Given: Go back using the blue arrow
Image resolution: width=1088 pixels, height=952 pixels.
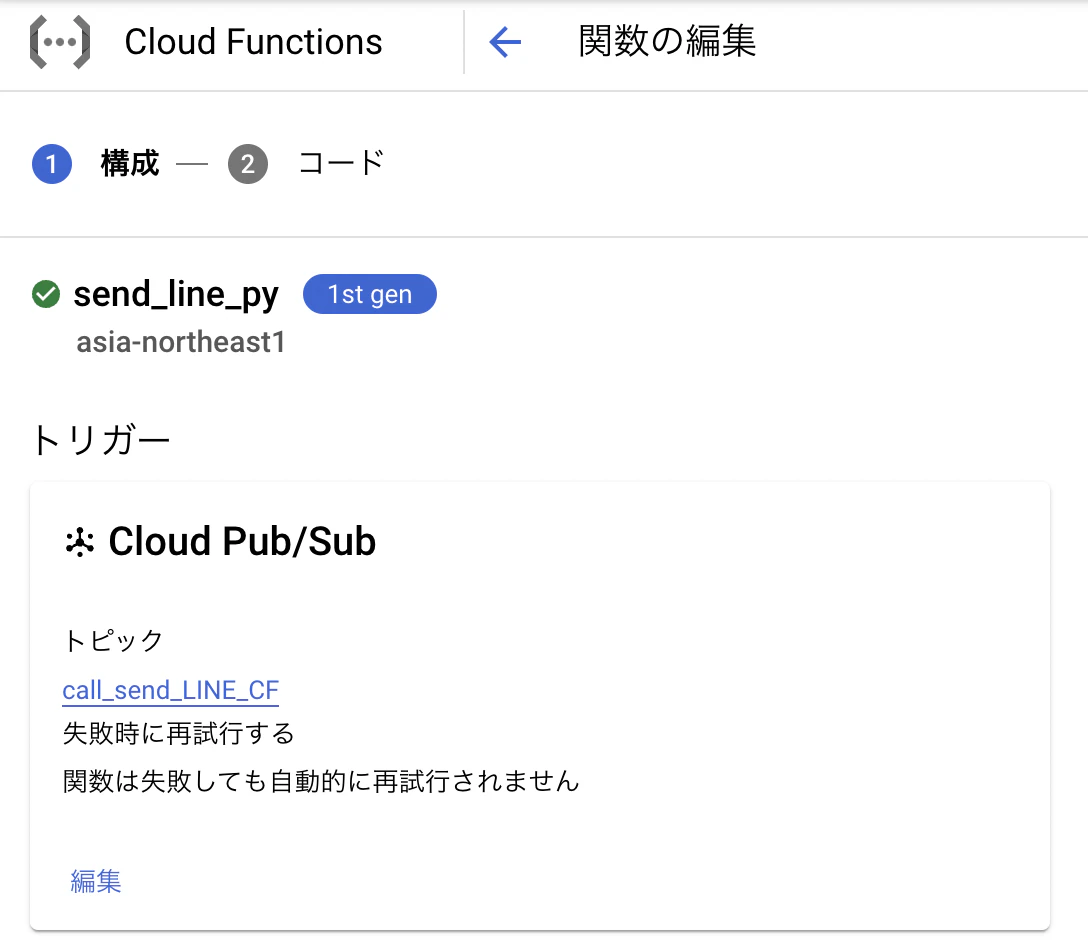Looking at the screenshot, I should 505,42.
